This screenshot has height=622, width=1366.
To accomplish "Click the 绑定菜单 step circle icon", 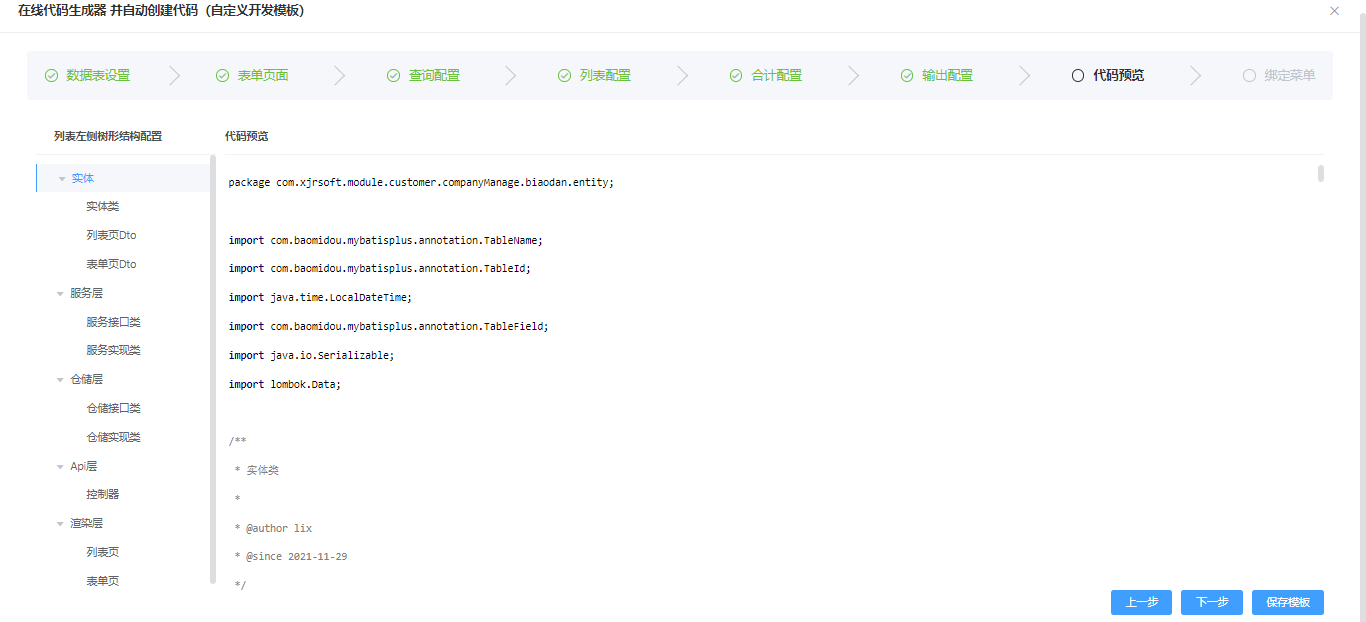I will tap(1249, 76).
